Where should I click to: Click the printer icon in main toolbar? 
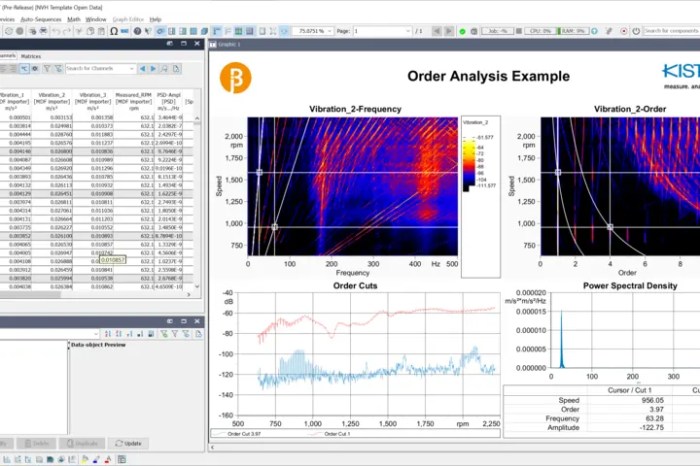43,31
